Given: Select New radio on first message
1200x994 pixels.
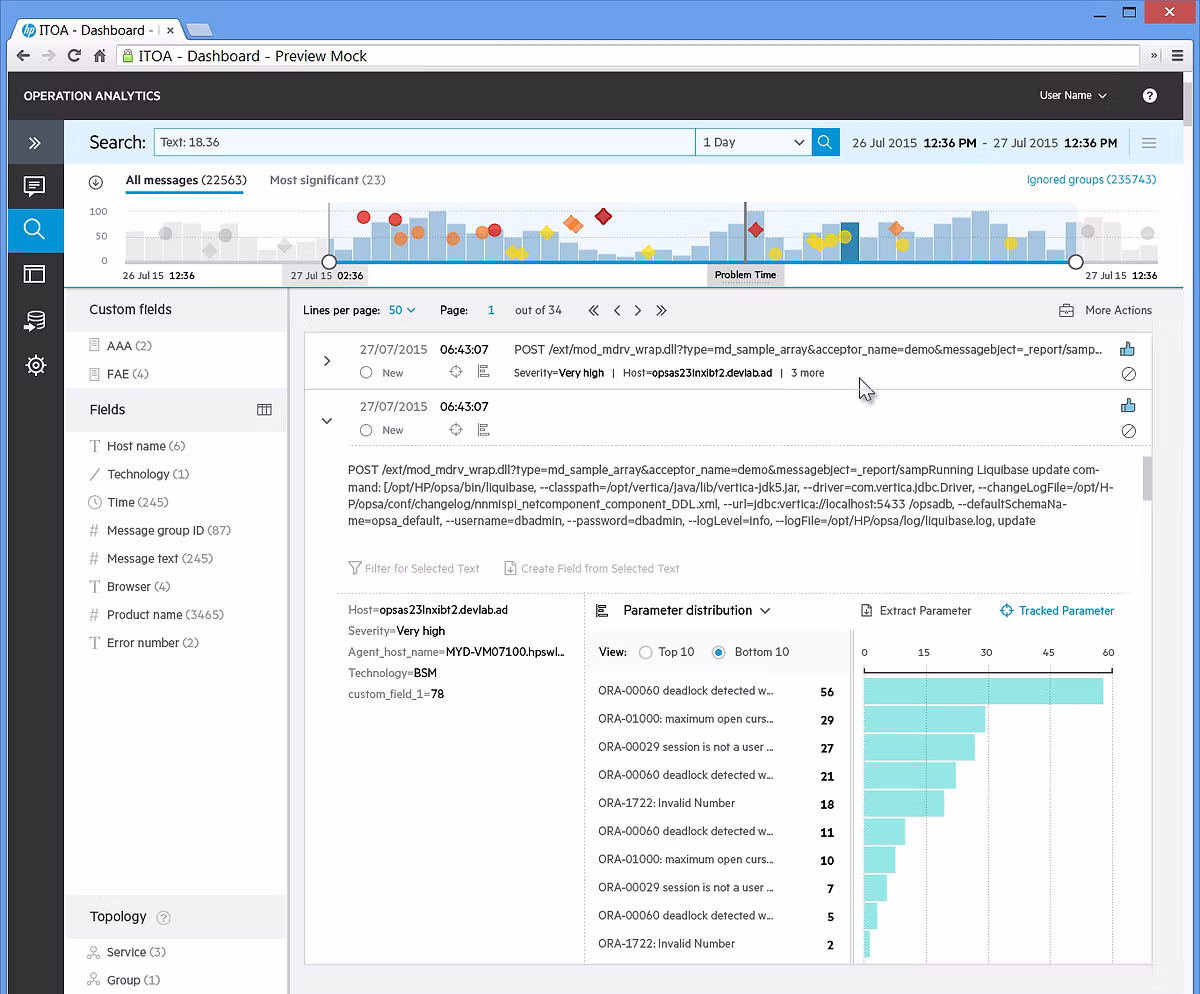Looking at the screenshot, I should point(366,372).
